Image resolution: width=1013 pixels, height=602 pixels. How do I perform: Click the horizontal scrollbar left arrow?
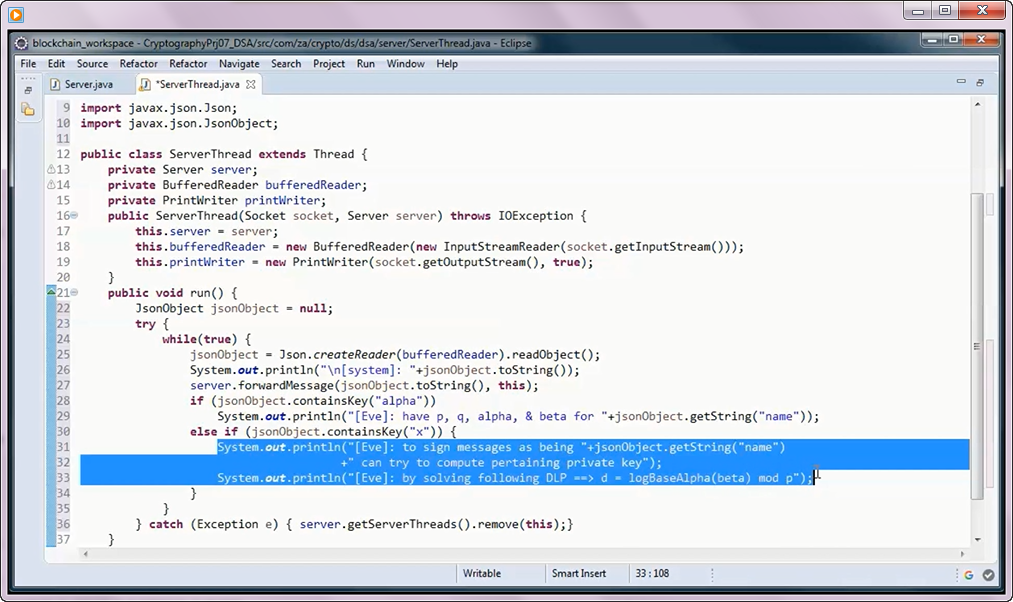point(85,554)
